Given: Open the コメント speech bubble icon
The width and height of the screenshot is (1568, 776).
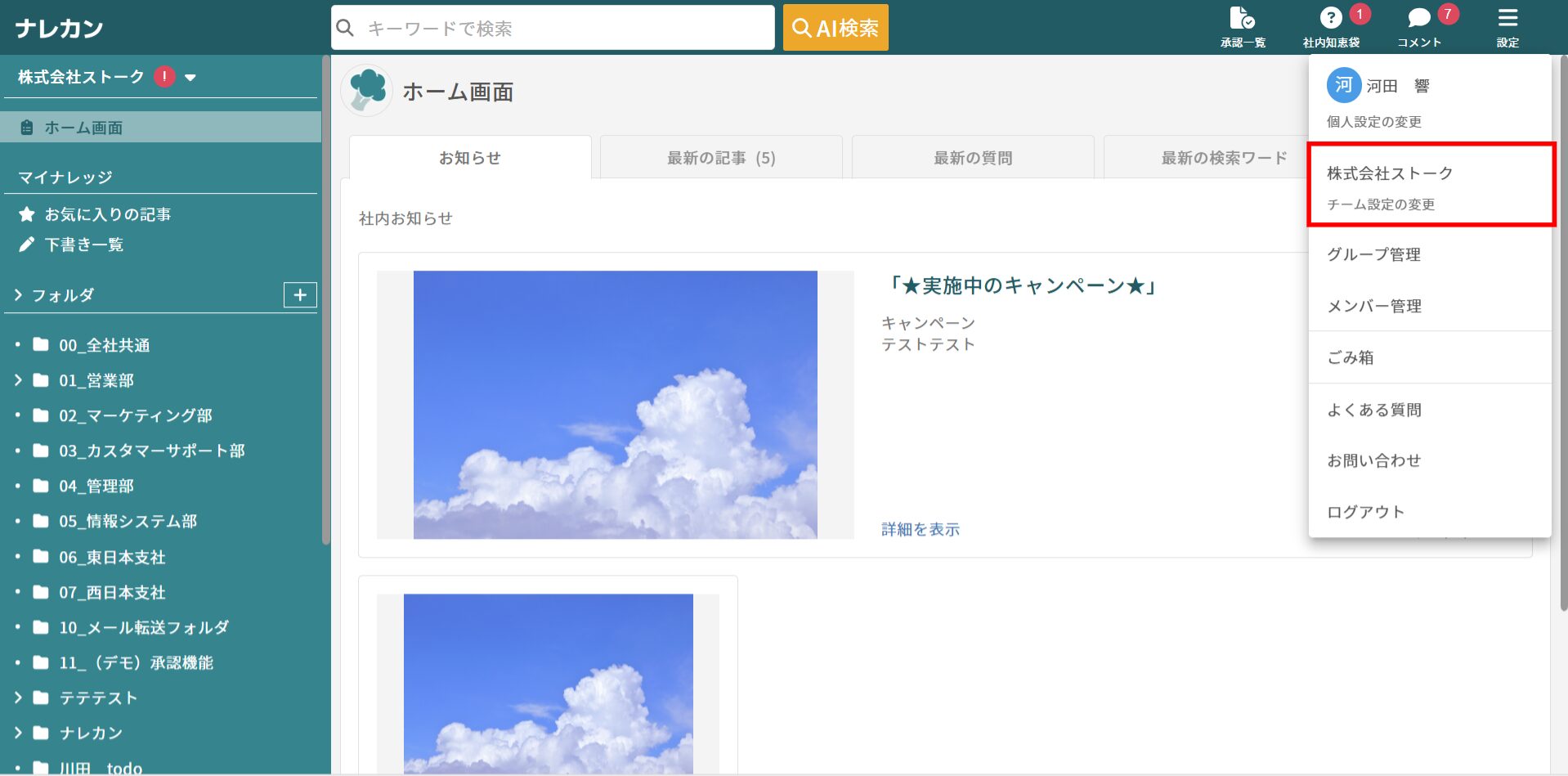Looking at the screenshot, I should [1419, 18].
